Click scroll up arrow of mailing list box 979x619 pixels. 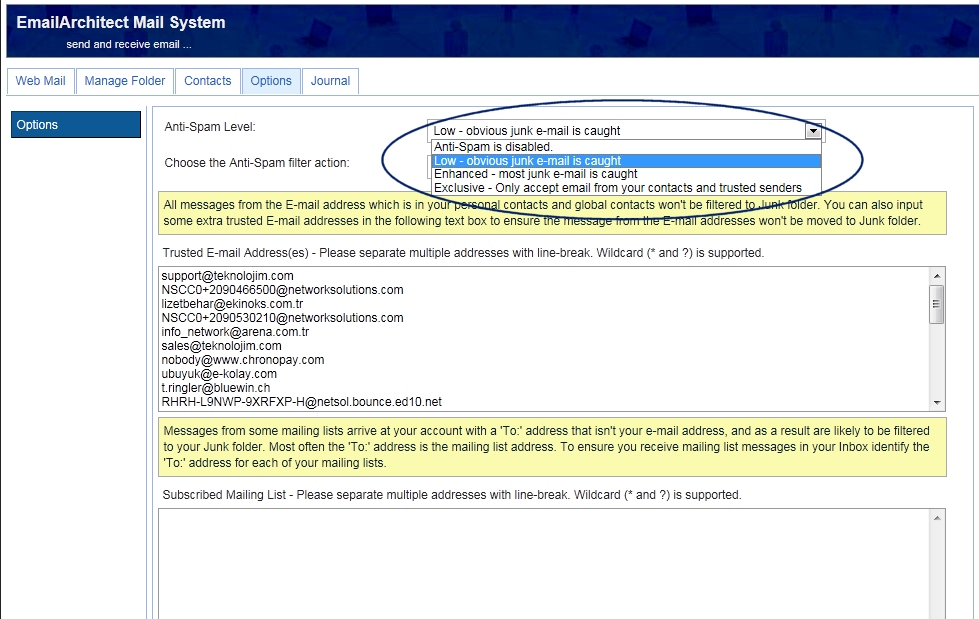(937, 518)
